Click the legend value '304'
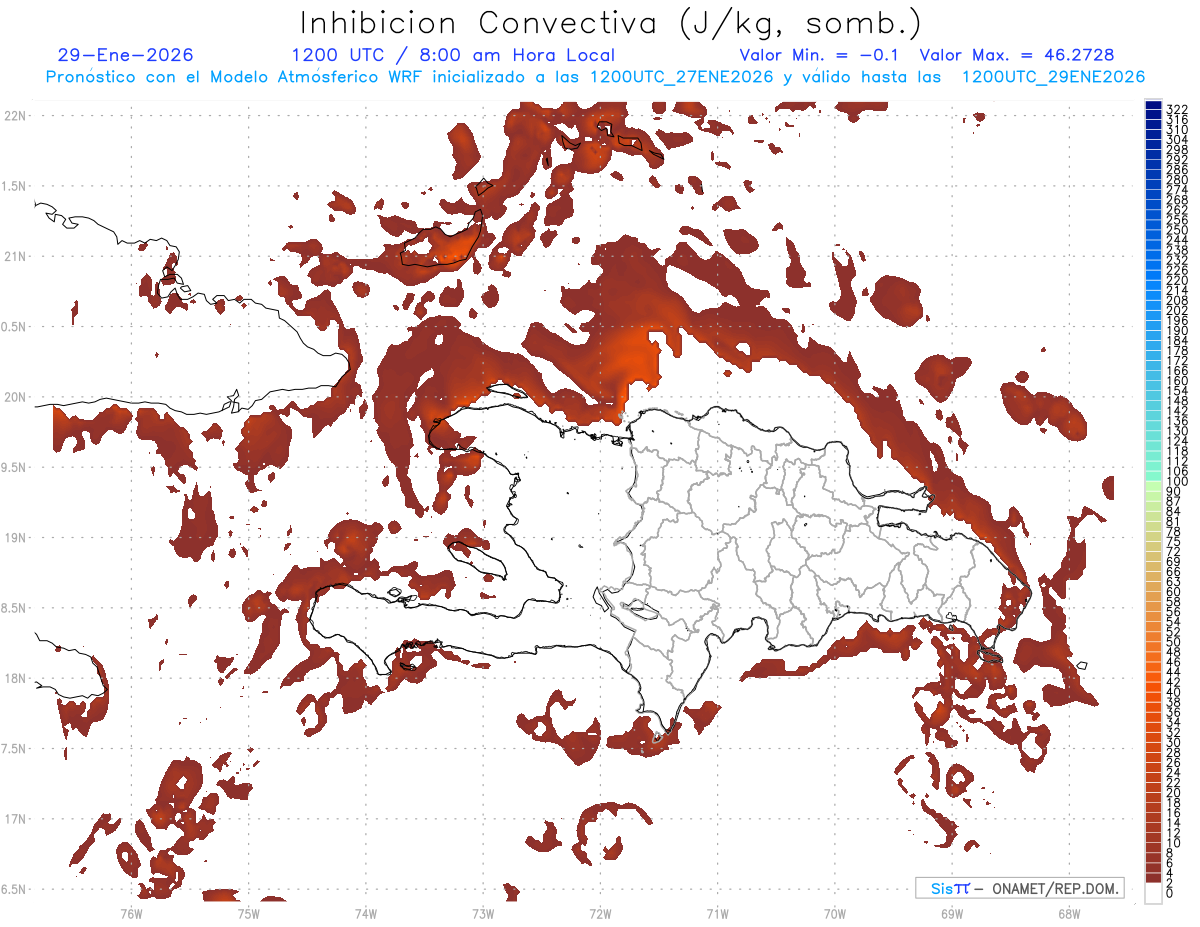This screenshot has height=927, width=1200. (1177, 140)
